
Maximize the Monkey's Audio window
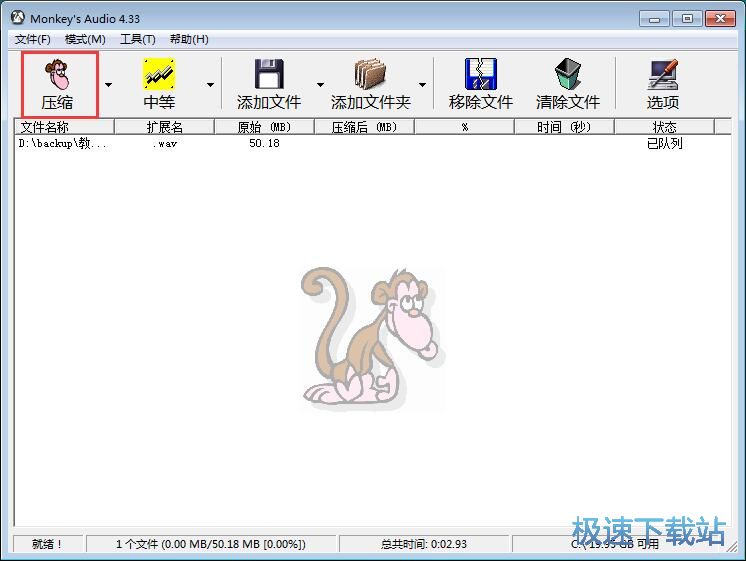pyautogui.click(x=687, y=19)
